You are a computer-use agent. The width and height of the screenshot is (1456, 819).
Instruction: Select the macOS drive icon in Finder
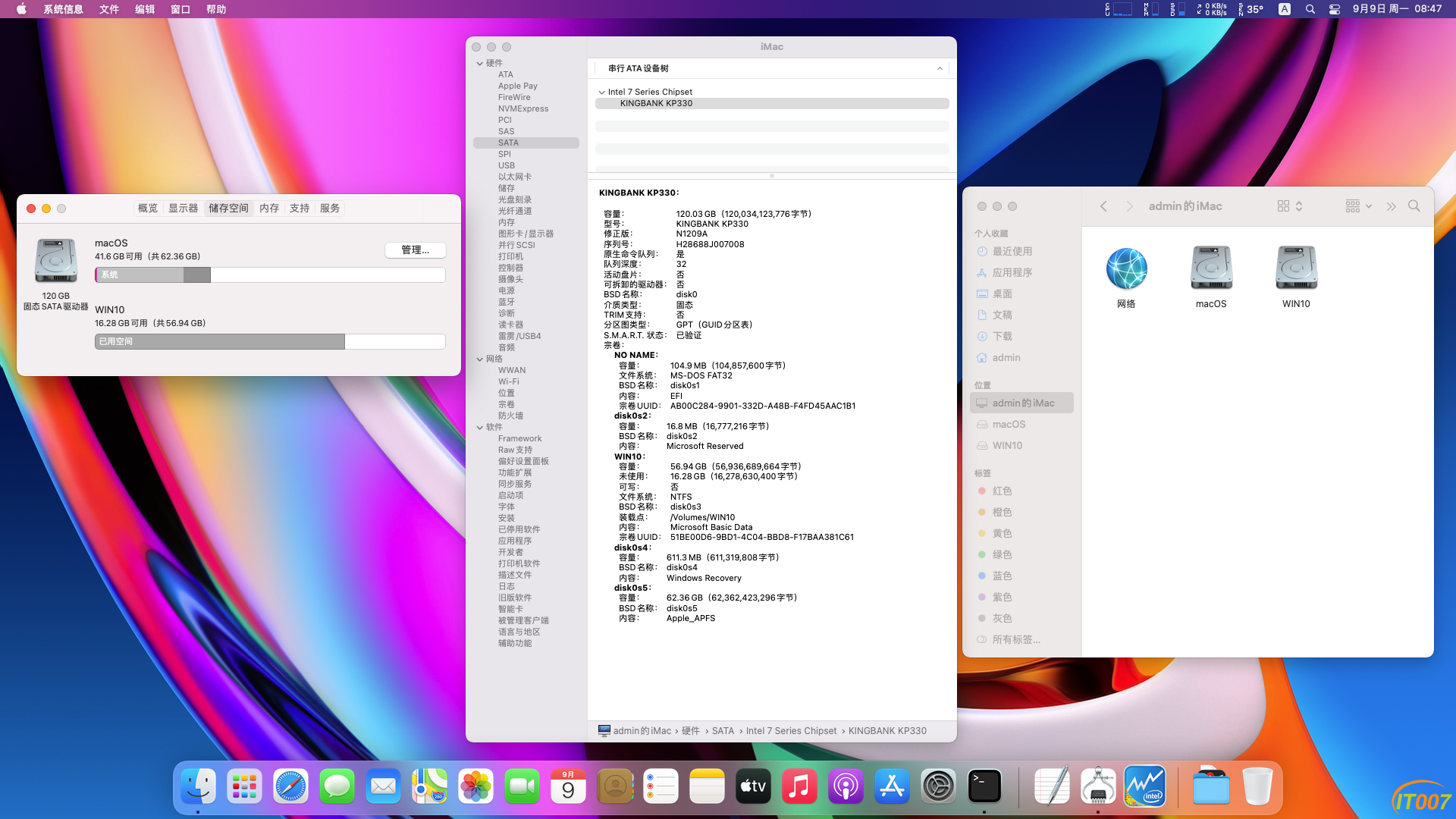click(x=1211, y=268)
